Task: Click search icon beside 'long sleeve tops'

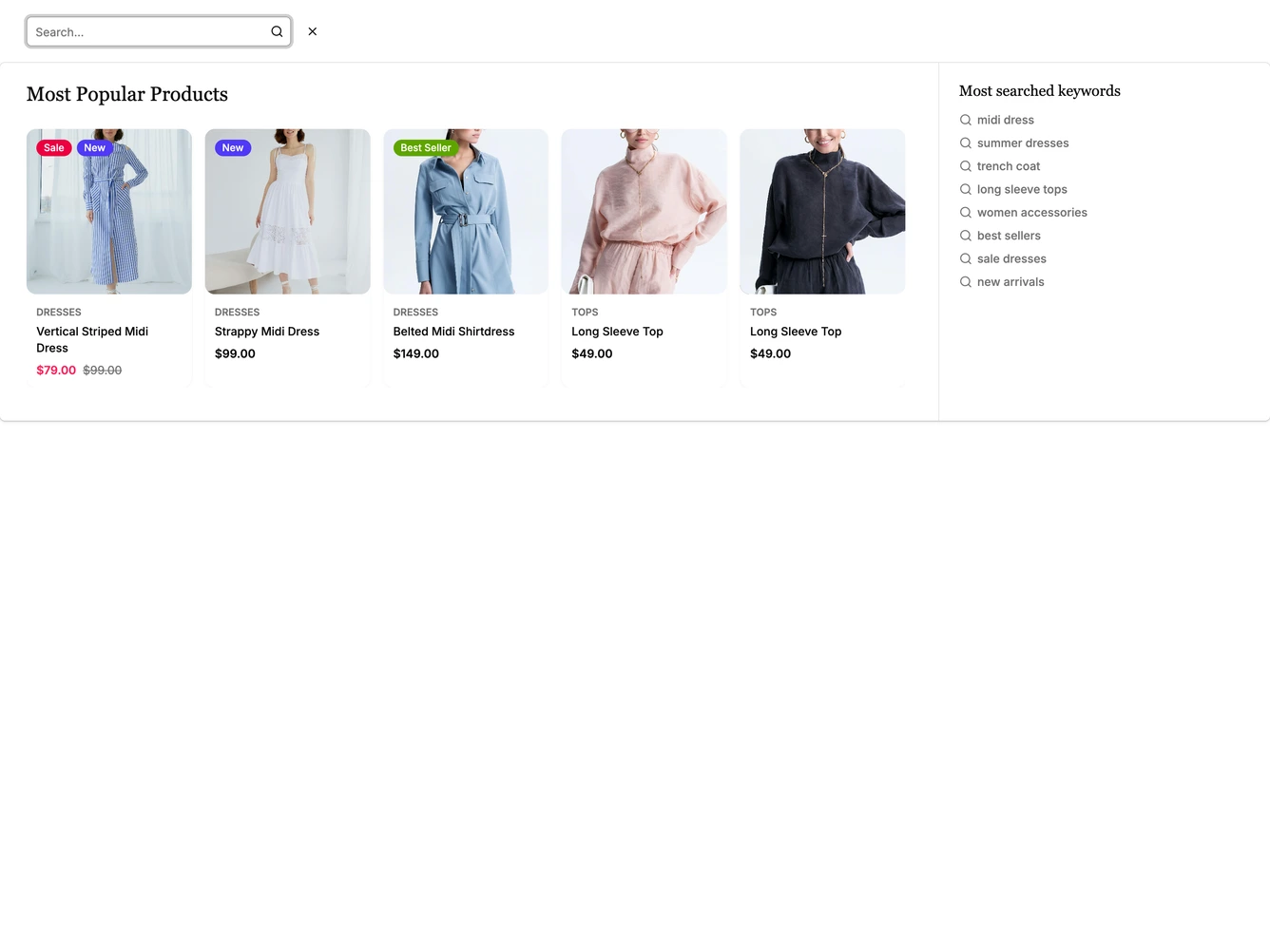Action: [x=966, y=189]
